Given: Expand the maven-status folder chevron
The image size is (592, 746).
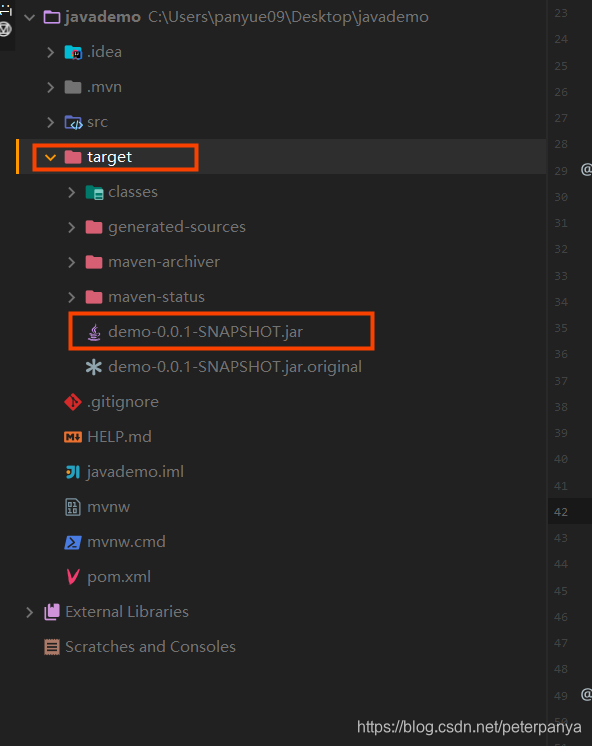Looking at the screenshot, I should point(72,297).
